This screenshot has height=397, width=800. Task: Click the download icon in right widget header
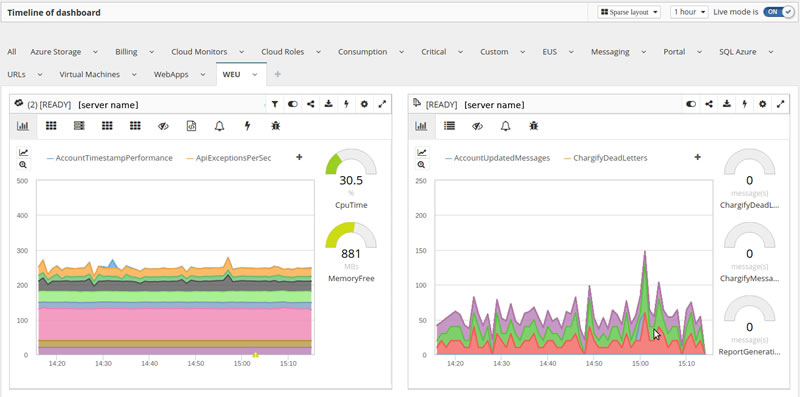(x=727, y=104)
